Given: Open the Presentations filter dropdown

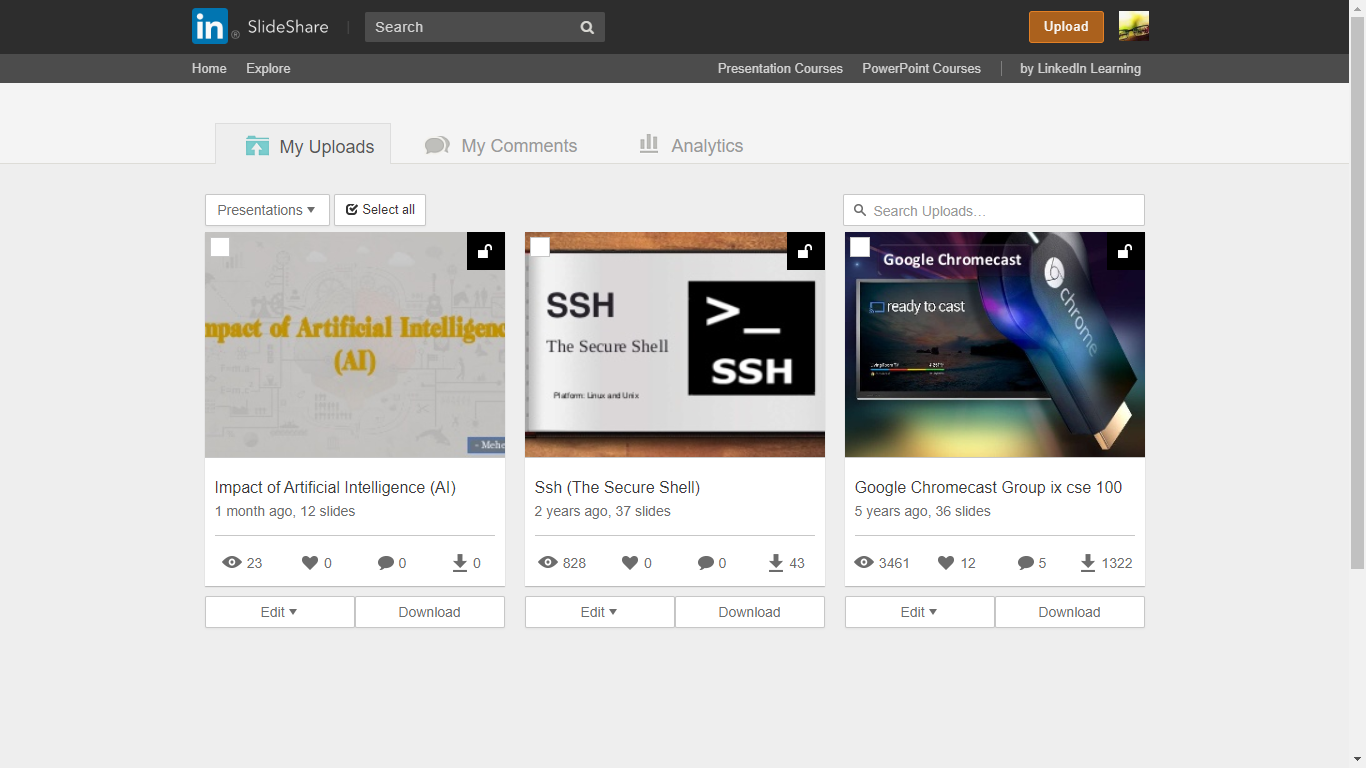Looking at the screenshot, I should tap(267, 210).
